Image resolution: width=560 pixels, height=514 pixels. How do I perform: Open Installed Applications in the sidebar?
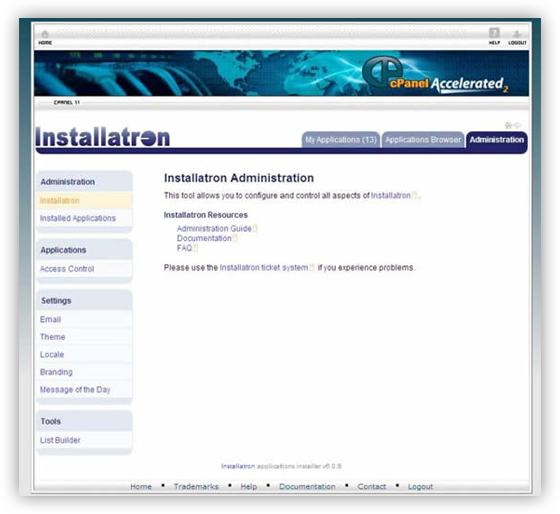84,218
